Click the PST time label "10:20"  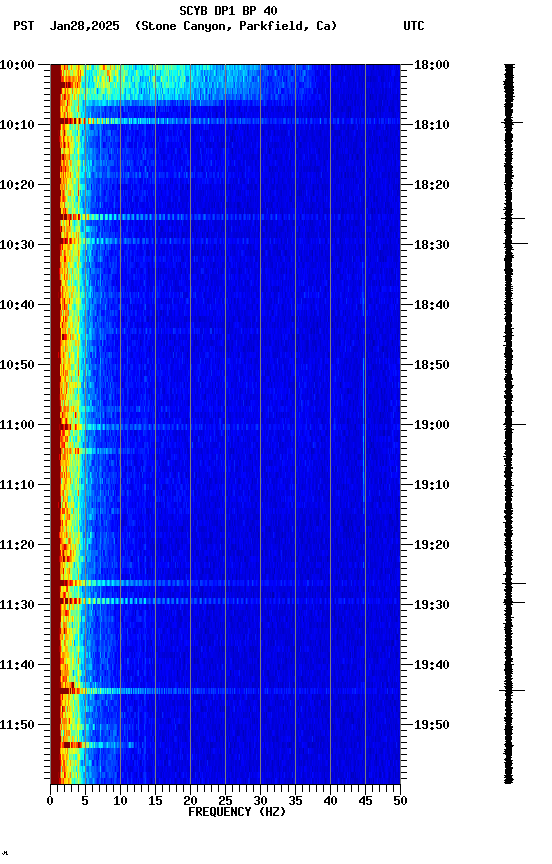17,185
